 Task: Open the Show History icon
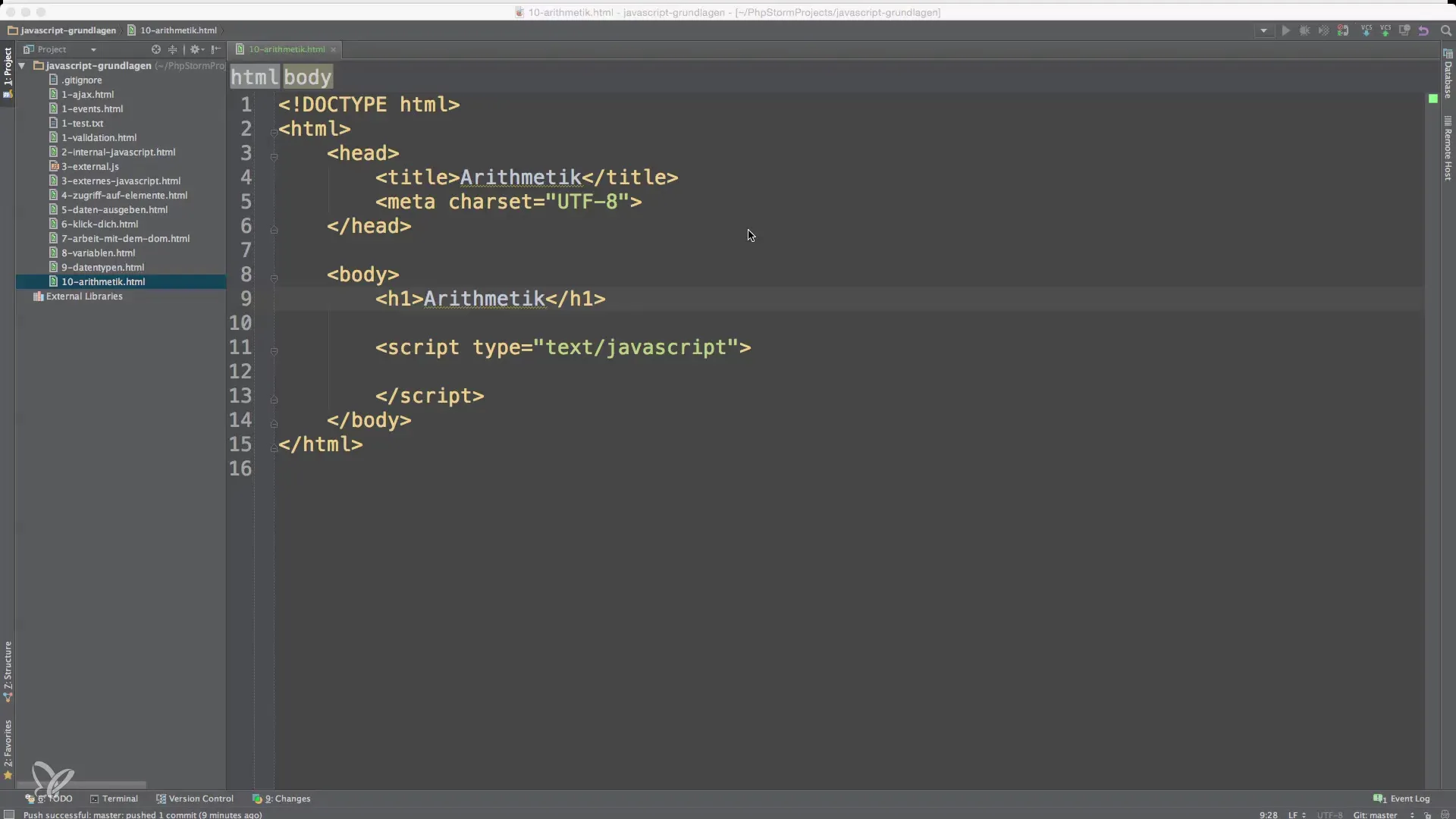(x=1404, y=31)
